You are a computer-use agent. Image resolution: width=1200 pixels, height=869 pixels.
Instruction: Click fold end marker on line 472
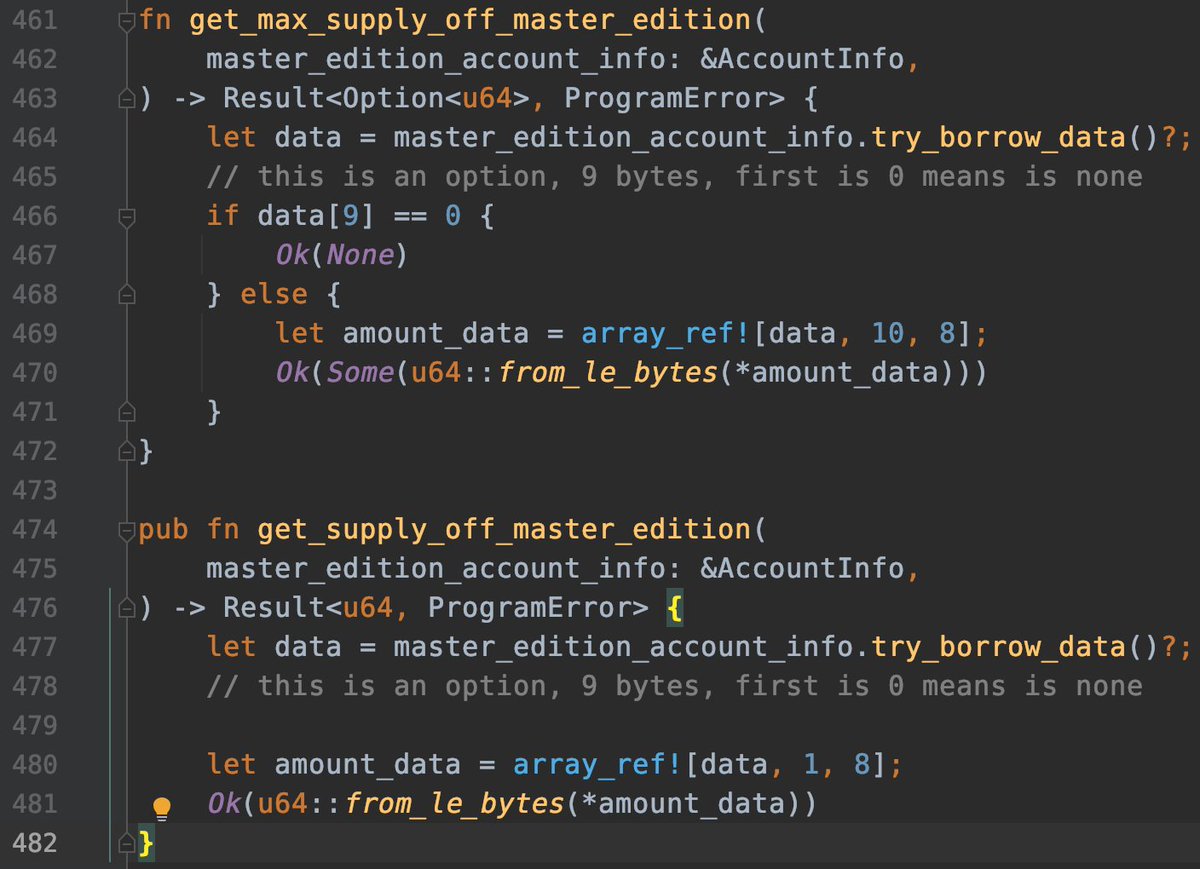[126, 451]
